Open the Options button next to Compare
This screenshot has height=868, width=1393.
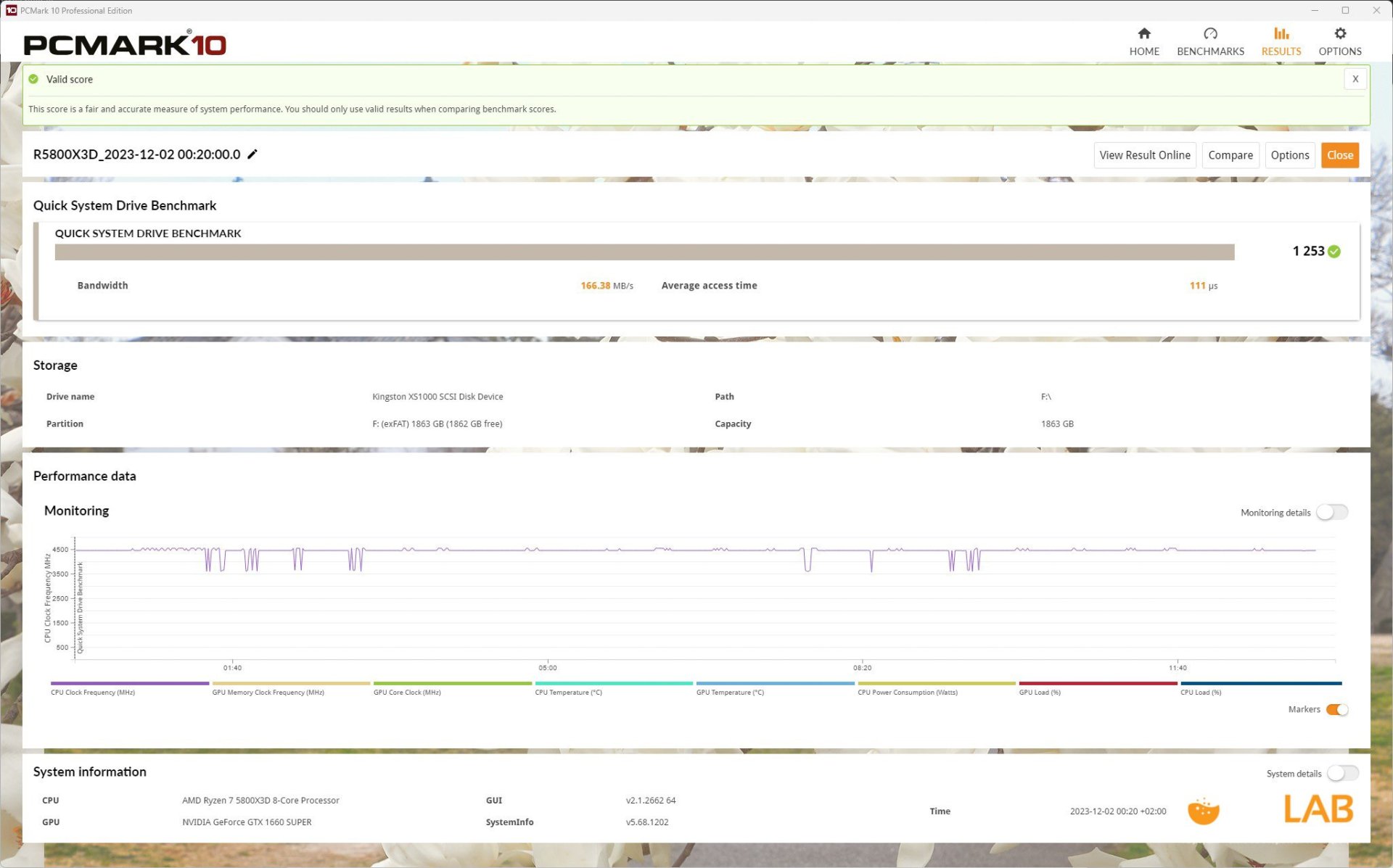click(1289, 155)
